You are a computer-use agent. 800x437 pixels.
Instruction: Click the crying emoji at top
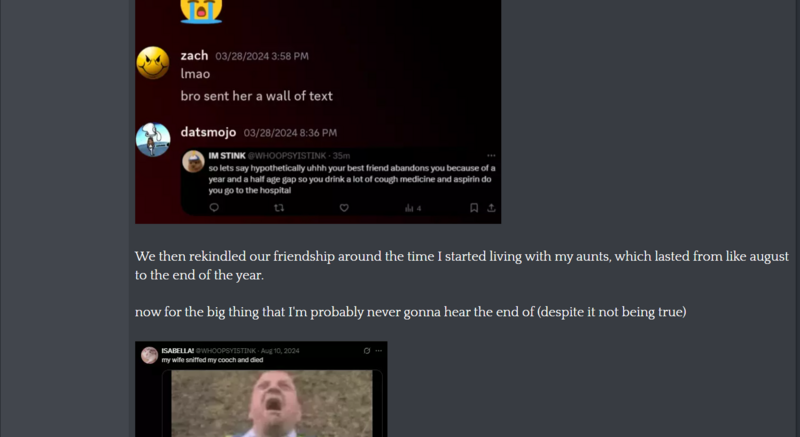pyautogui.click(x=201, y=10)
